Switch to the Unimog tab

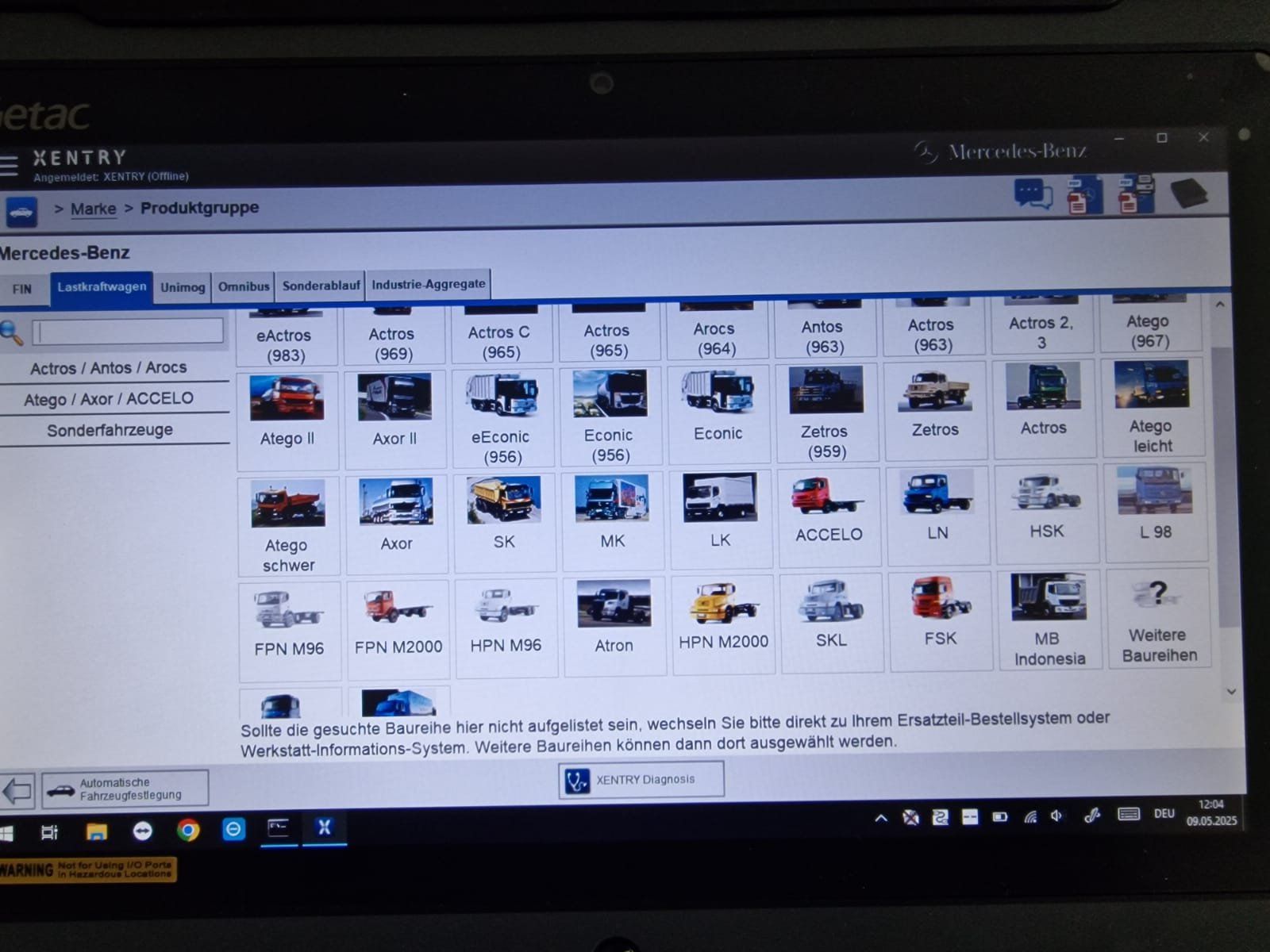pos(182,287)
